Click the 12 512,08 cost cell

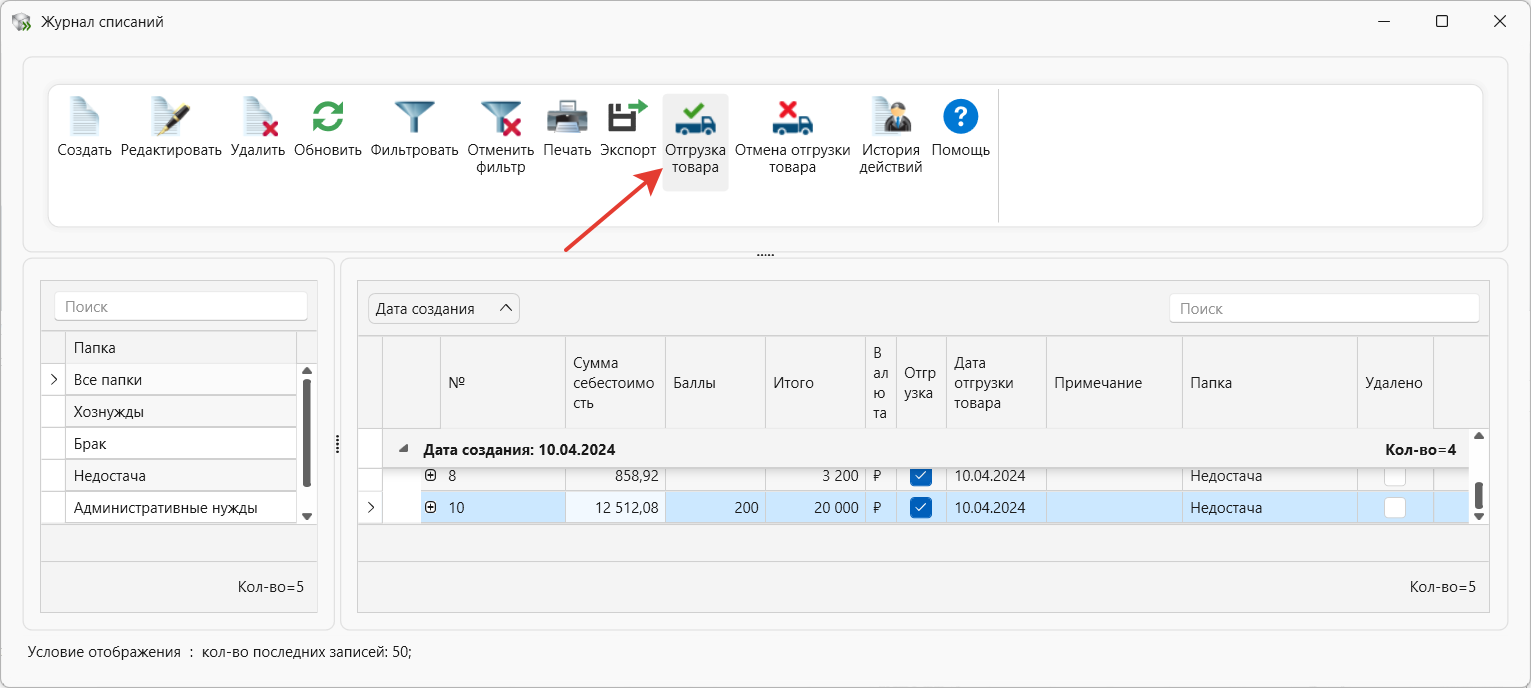615,508
